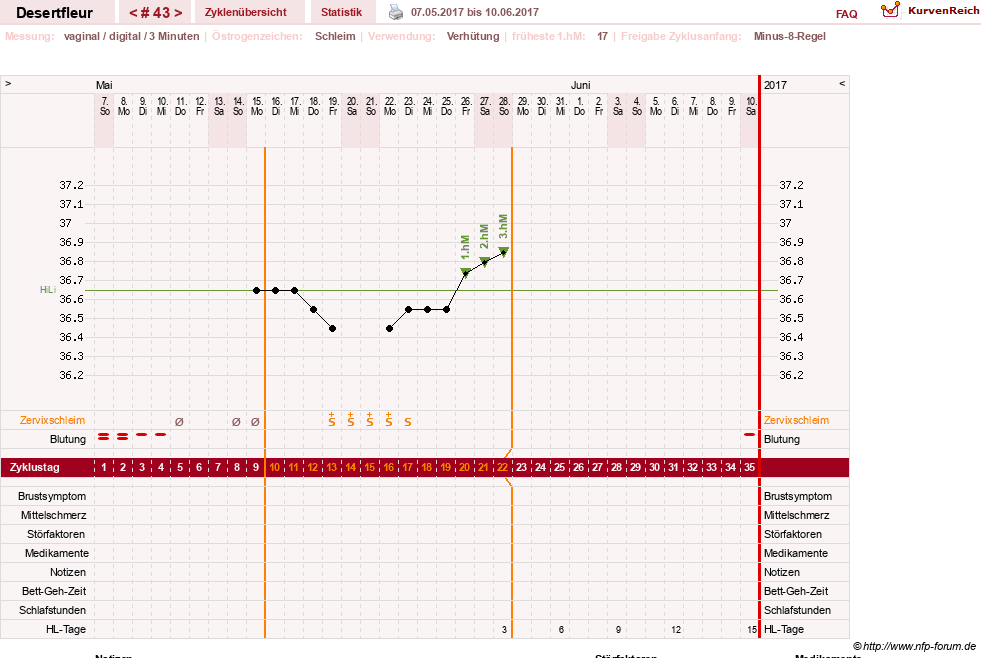981x658 pixels.
Task: Click HL-Tage value 15
Action: pos(751,630)
